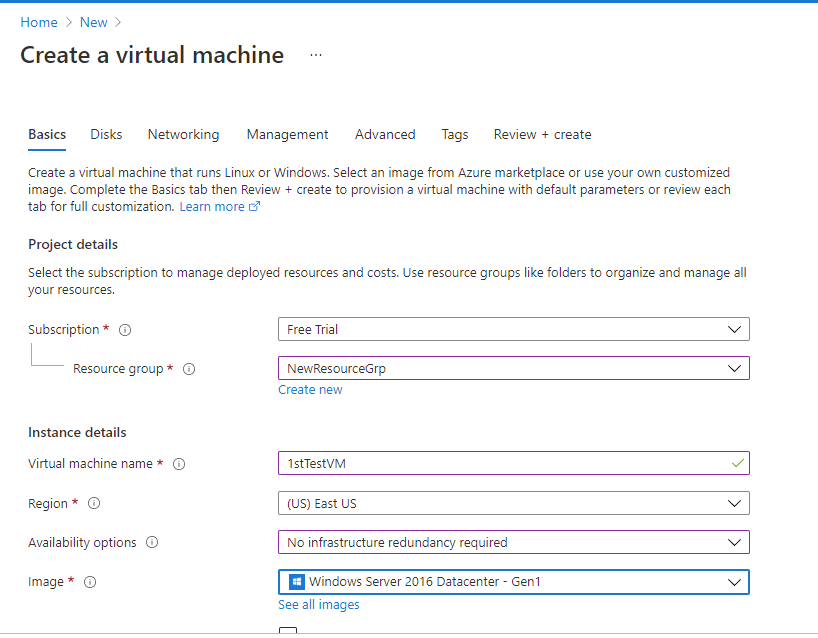Screen dimensions: 818x638
Task: Click Create new resource group link
Action: click(x=310, y=390)
